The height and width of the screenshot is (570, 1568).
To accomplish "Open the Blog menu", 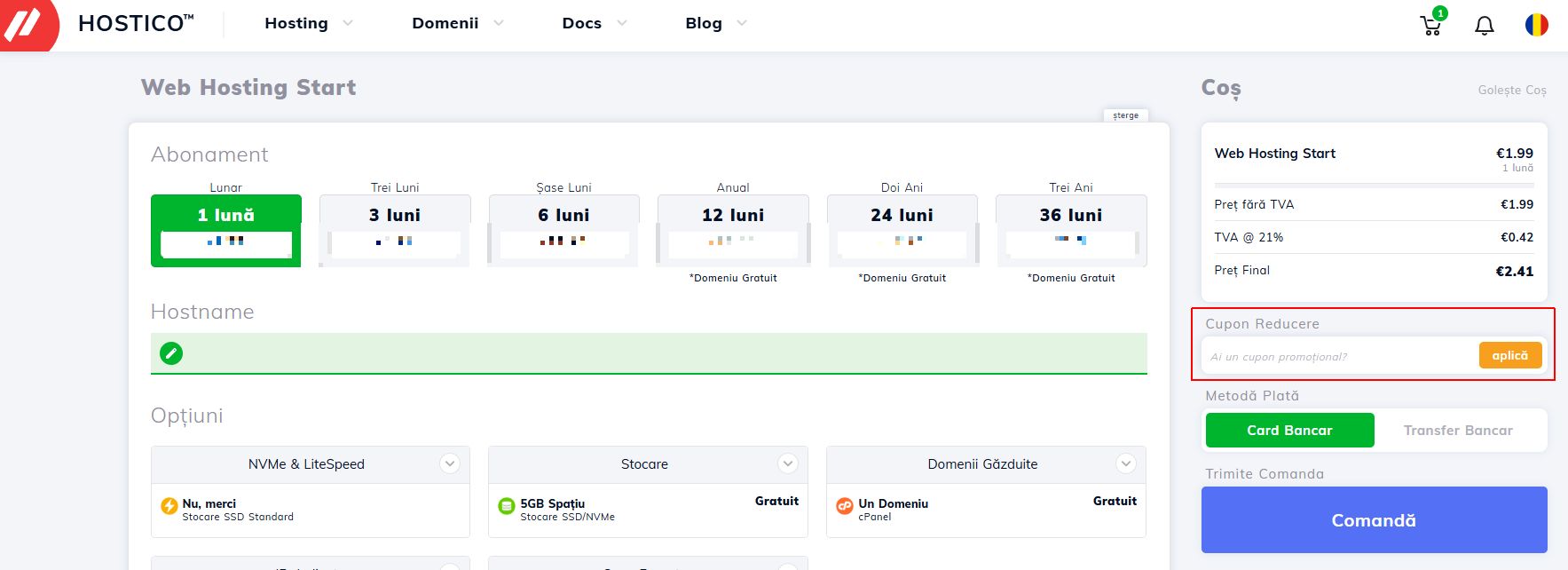I will [x=704, y=23].
